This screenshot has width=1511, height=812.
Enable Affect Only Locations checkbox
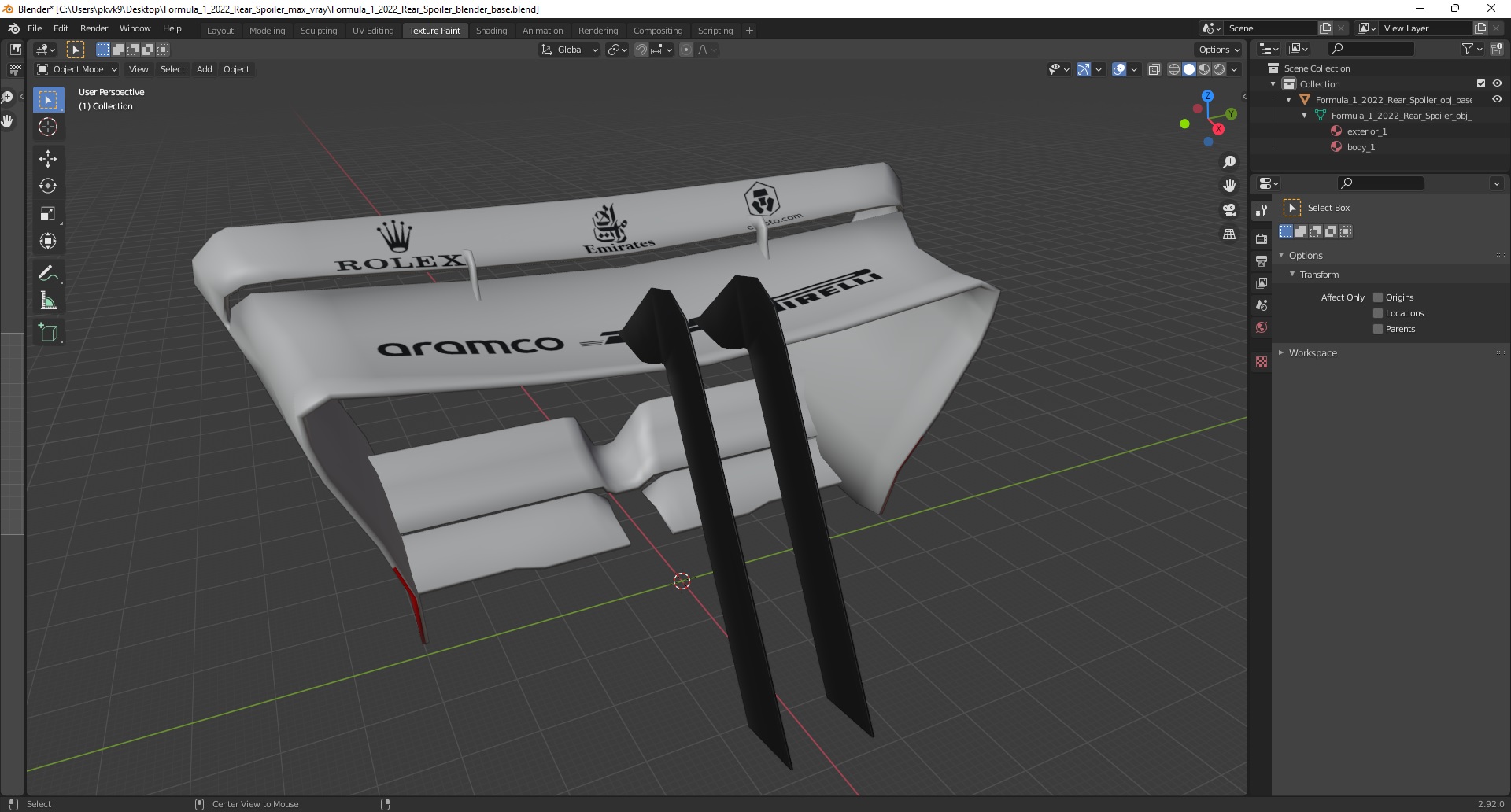click(x=1378, y=313)
